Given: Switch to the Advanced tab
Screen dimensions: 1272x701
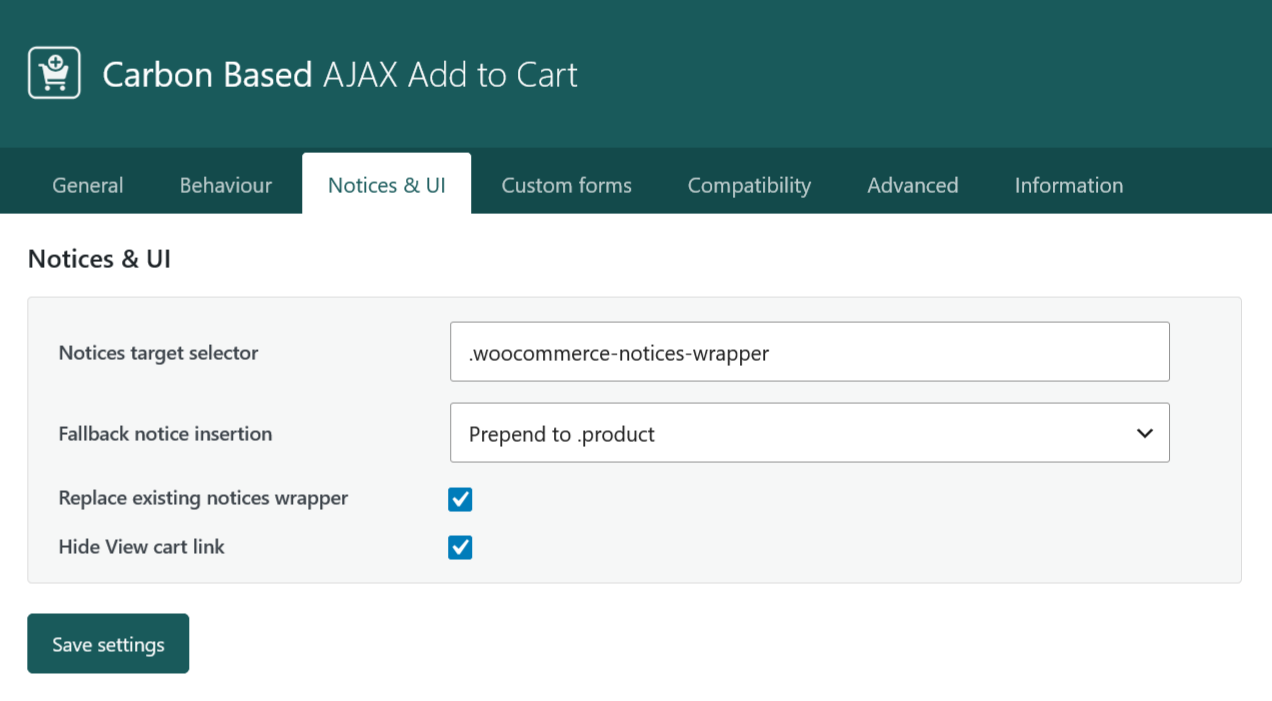Looking at the screenshot, I should coord(913,185).
